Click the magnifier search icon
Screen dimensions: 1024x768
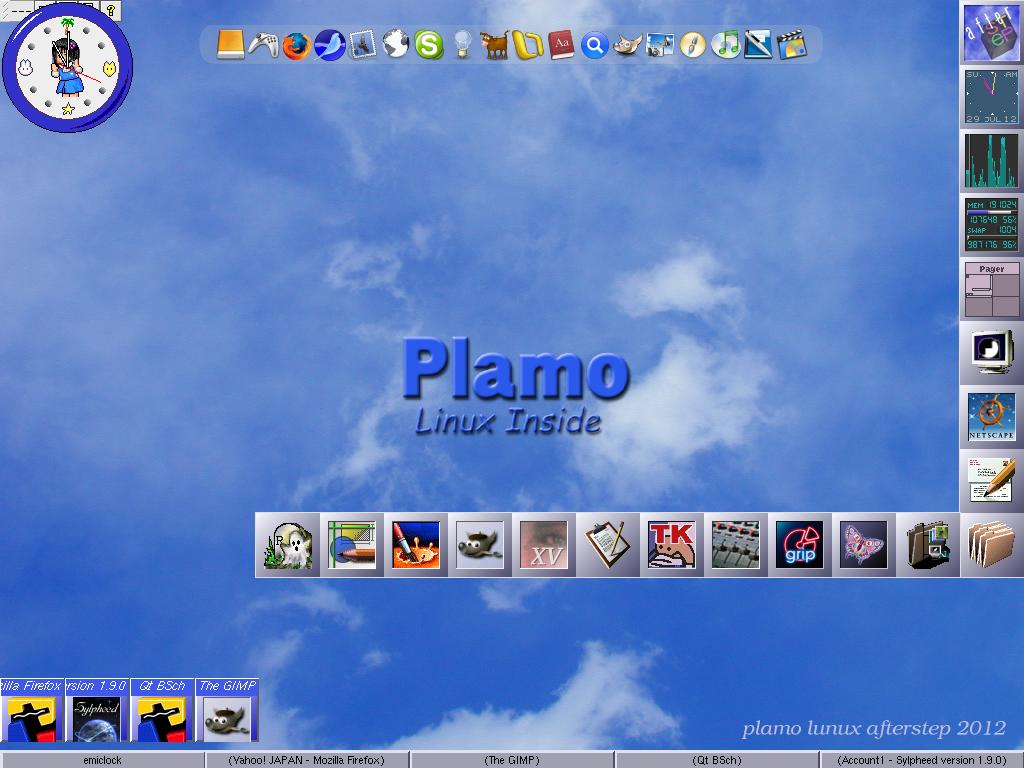(593, 45)
